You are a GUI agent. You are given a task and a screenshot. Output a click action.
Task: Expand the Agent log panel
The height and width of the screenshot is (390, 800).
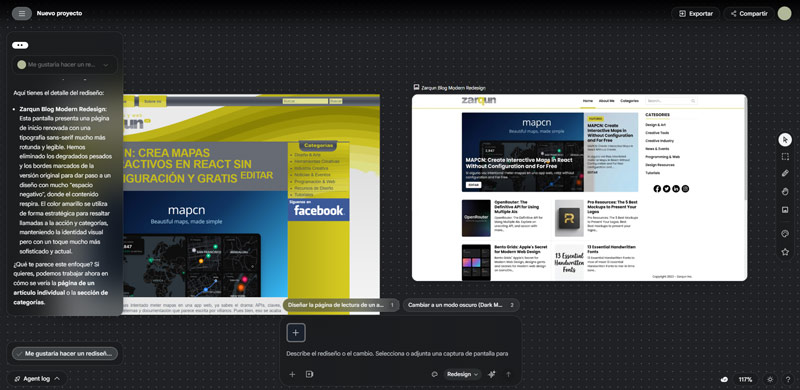[37, 379]
